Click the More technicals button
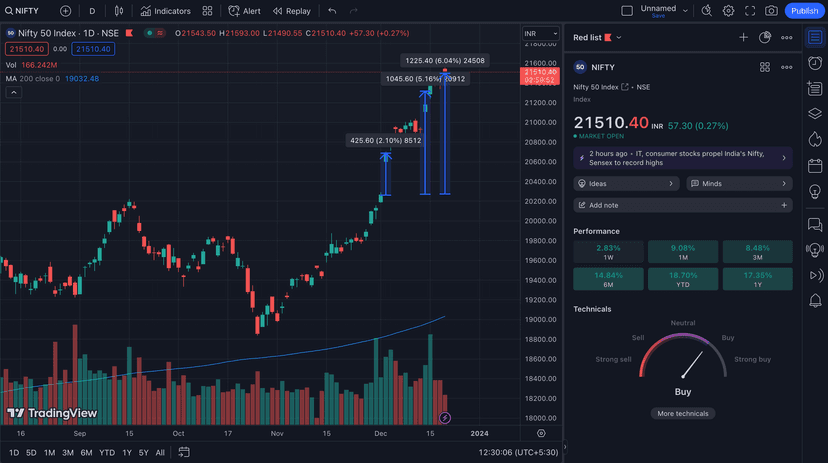Viewport: 828px width, 463px height. pos(682,413)
